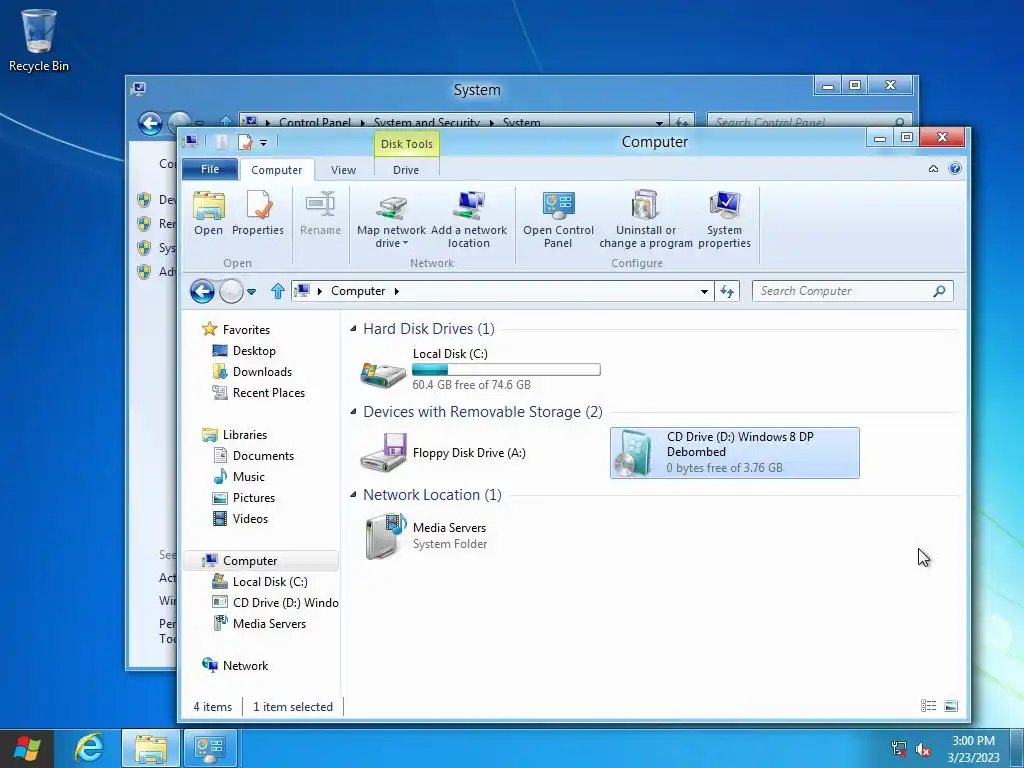1024x768 pixels.
Task: Click quick access Properties toolbar icon
Action: (245, 142)
